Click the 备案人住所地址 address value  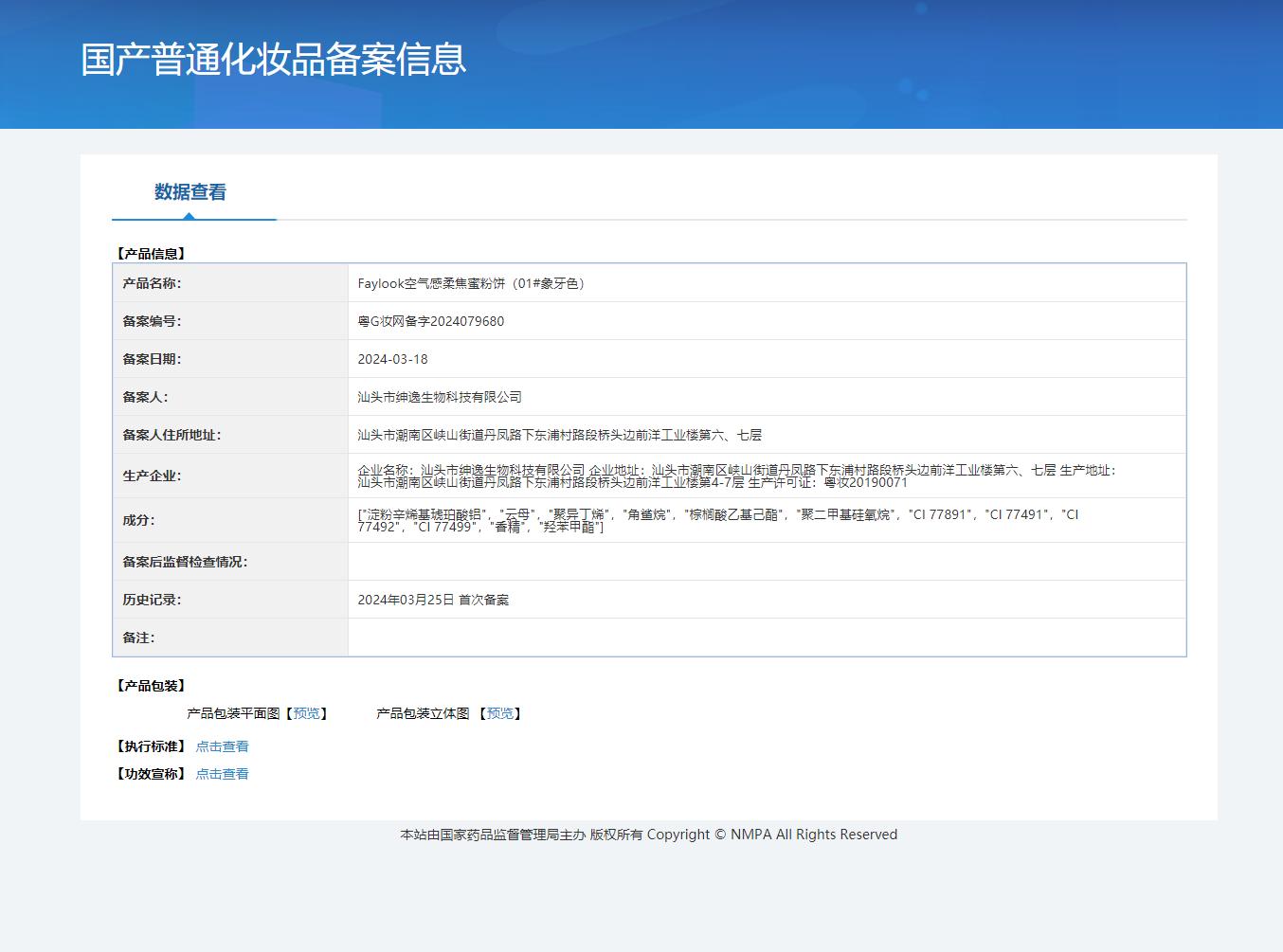click(x=559, y=435)
